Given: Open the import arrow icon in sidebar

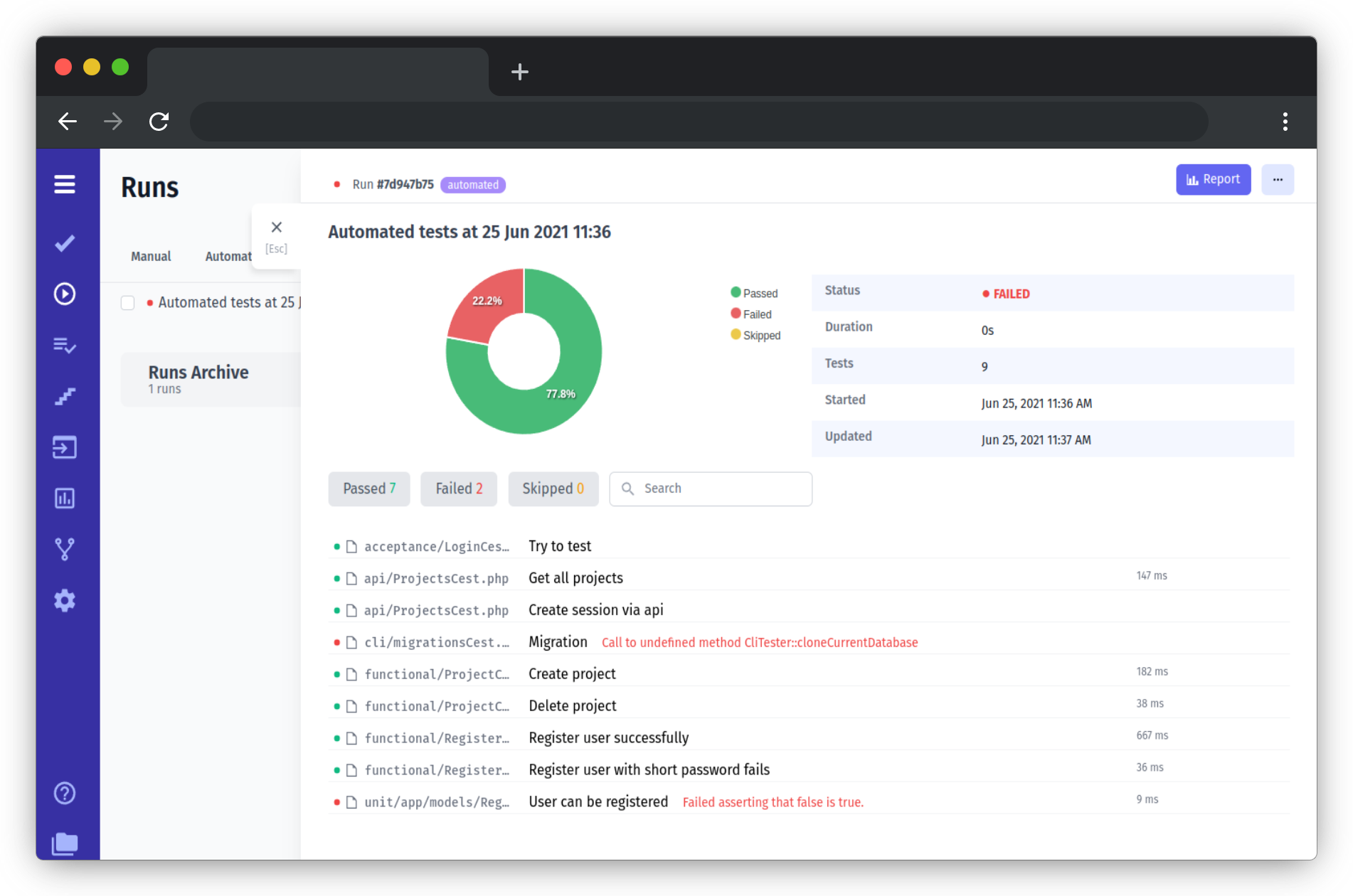Looking at the screenshot, I should click(65, 447).
